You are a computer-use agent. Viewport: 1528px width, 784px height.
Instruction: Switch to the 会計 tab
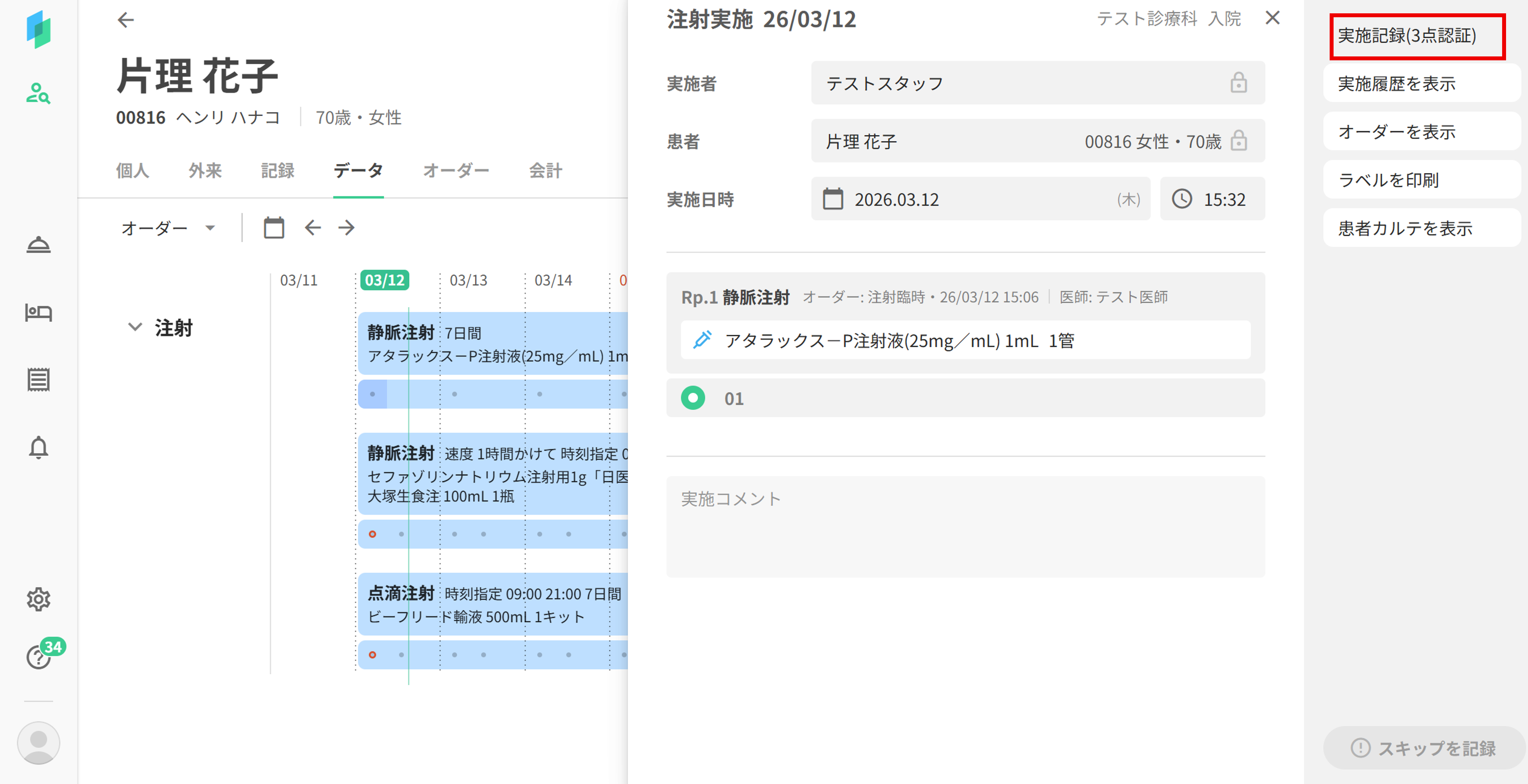[545, 171]
